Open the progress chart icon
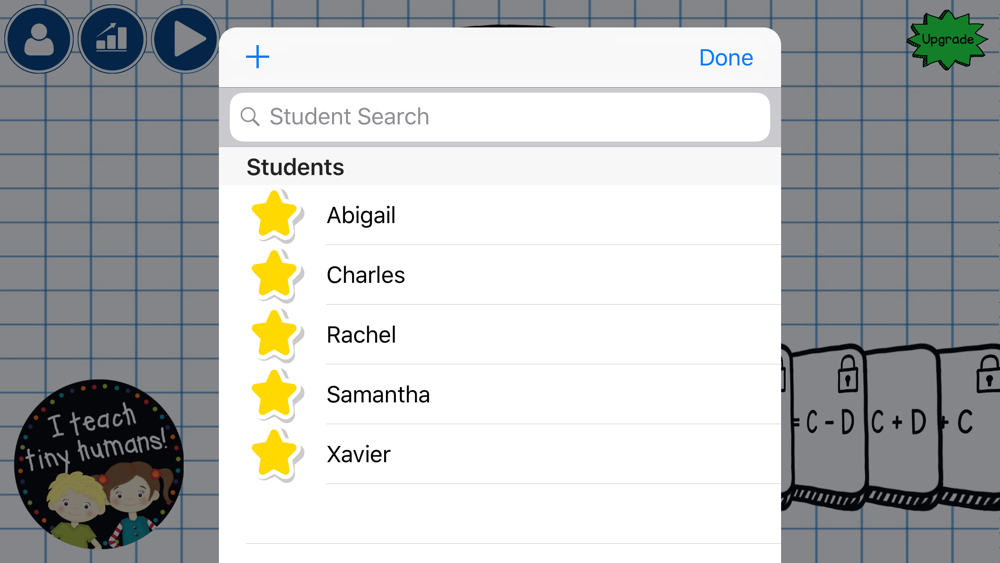1000x563 pixels. click(112, 39)
